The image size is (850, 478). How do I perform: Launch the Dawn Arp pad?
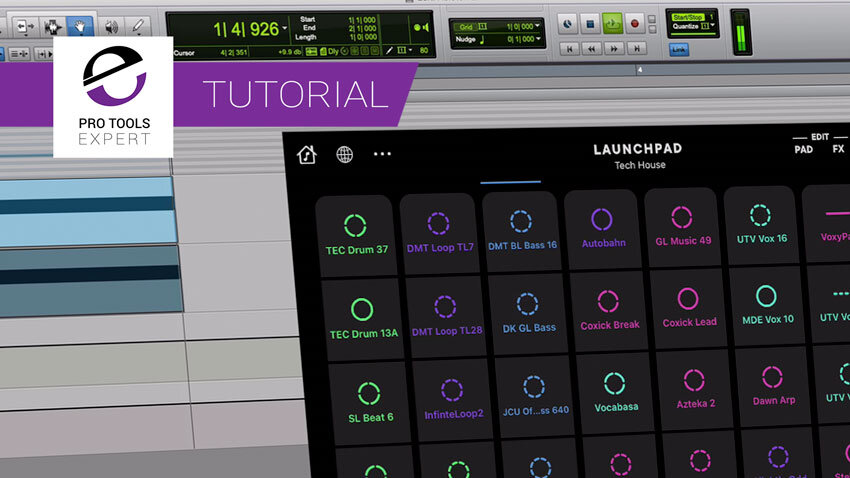click(x=773, y=389)
